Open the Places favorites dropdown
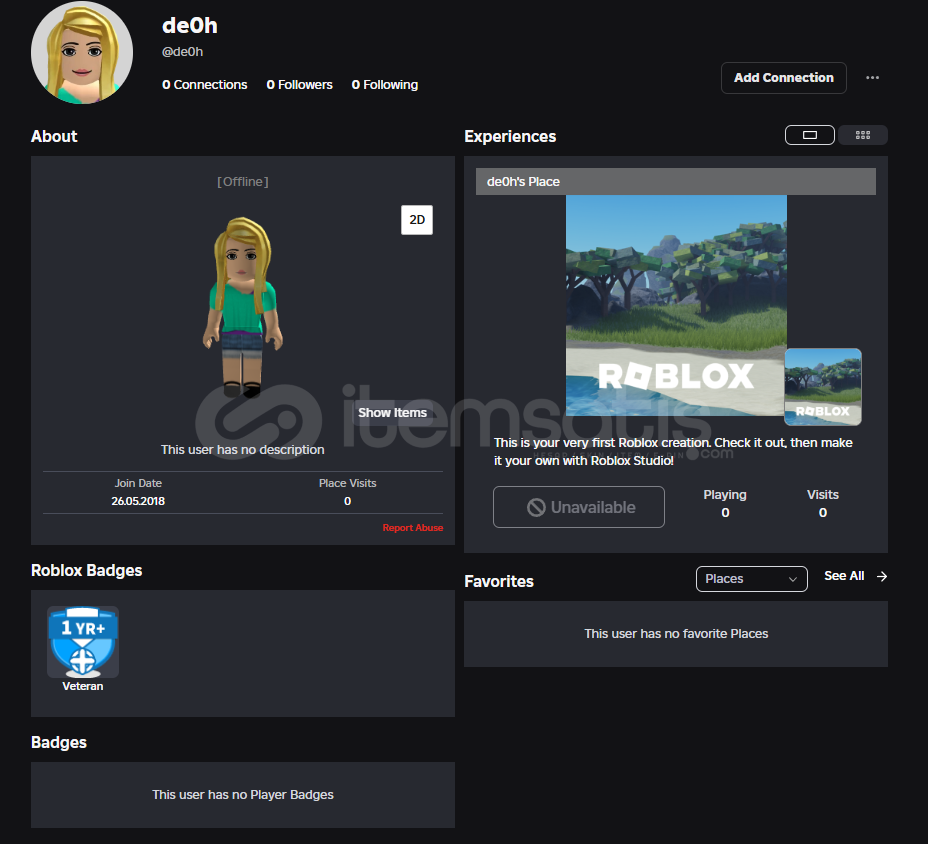This screenshot has width=928, height=844. click(751, 579)
